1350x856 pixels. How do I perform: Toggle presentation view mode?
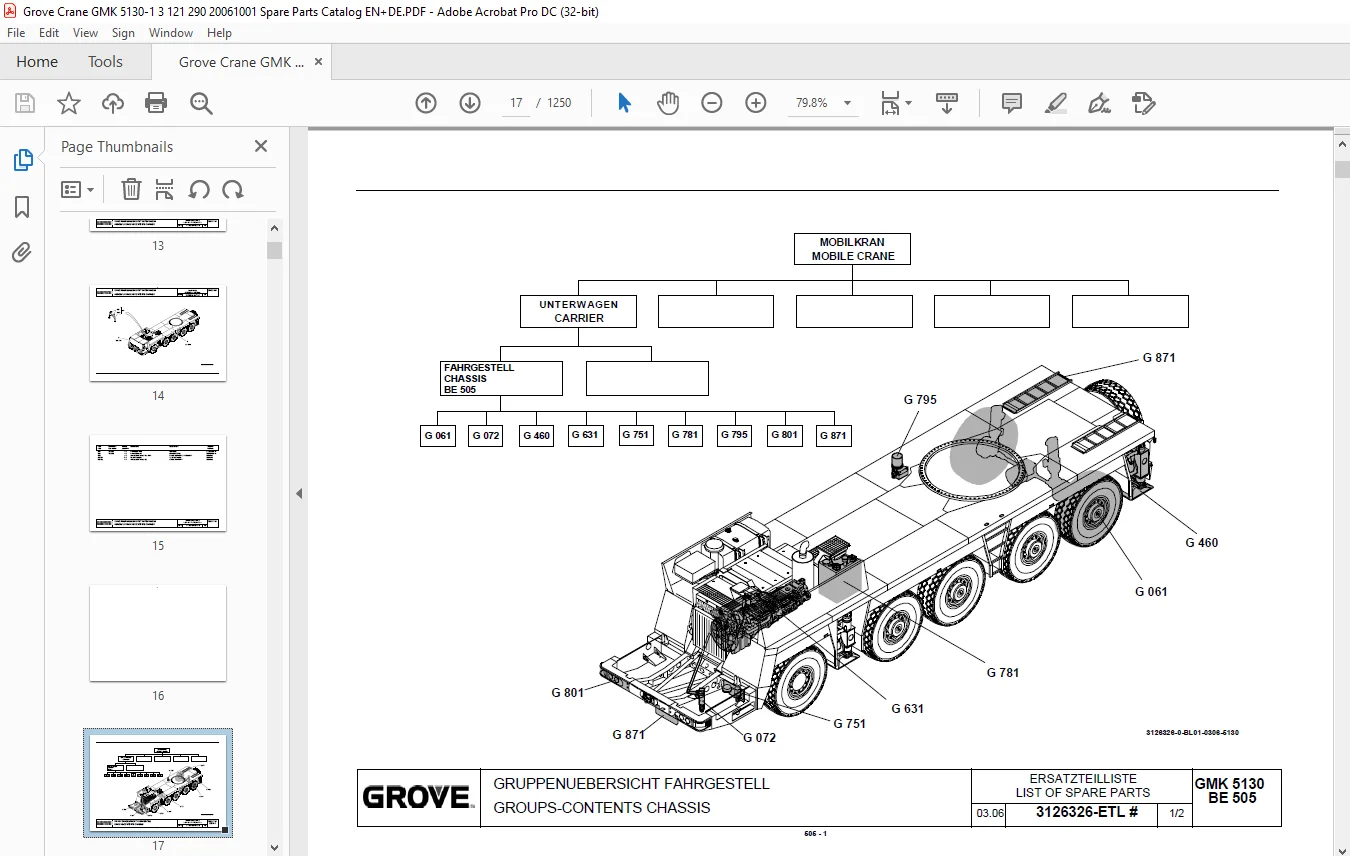pyautogui.click(x=946, y=103)
